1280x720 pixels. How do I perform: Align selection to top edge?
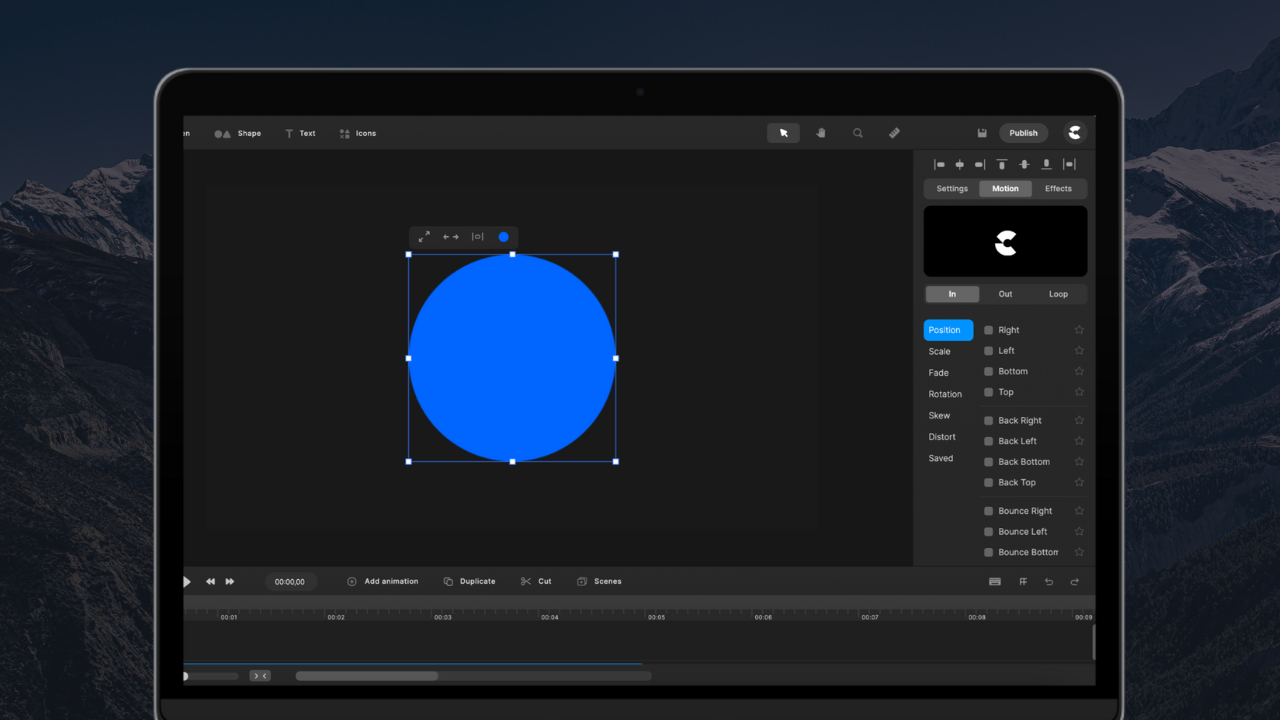click(1002, 165)
